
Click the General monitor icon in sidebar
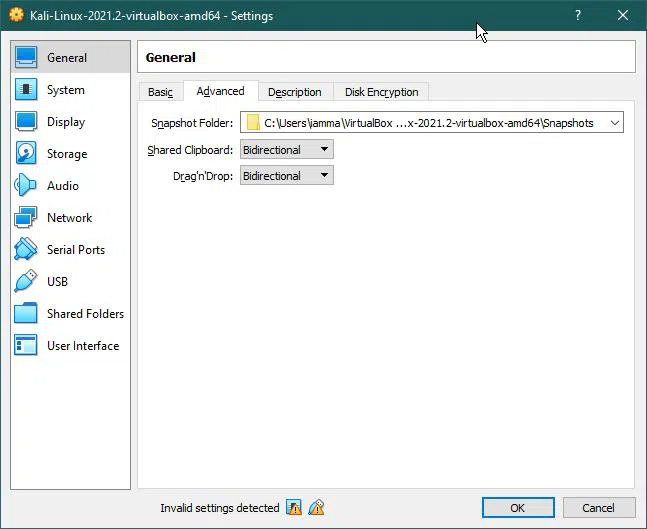point(26,57)
